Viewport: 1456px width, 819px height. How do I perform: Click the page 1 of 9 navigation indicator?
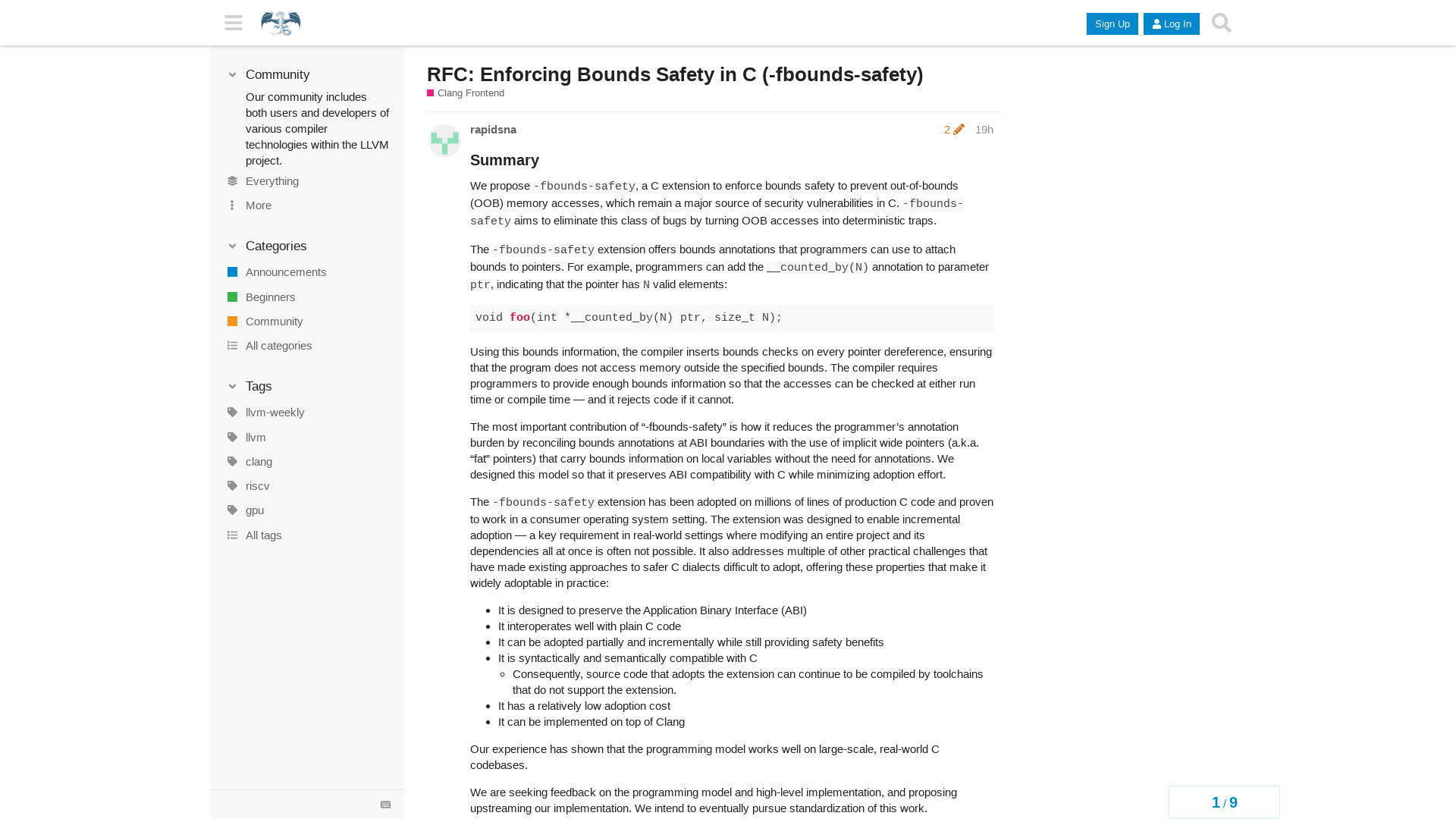[x=1224, y=802]
